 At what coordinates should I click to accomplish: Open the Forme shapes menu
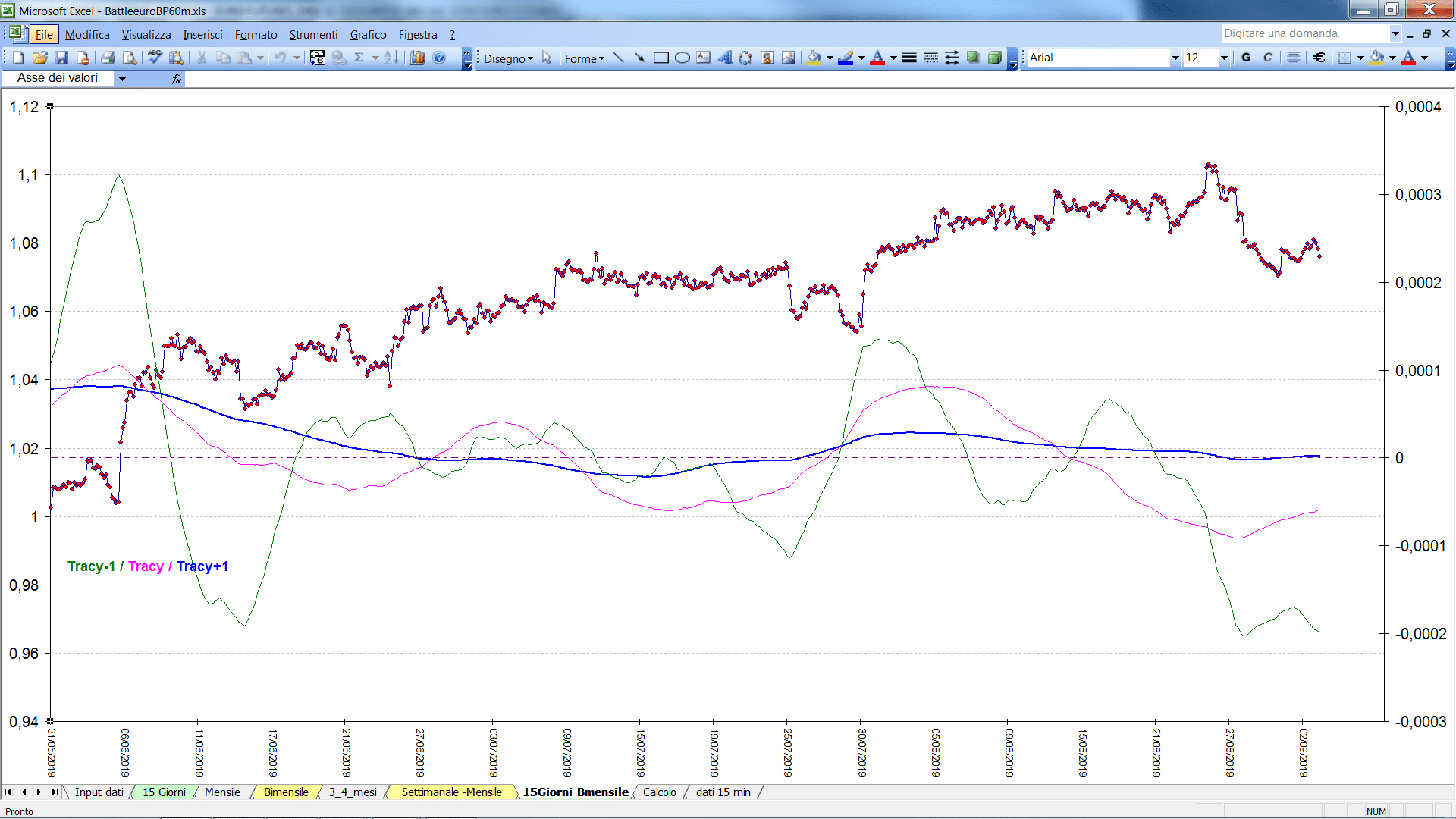click(584, 58)
